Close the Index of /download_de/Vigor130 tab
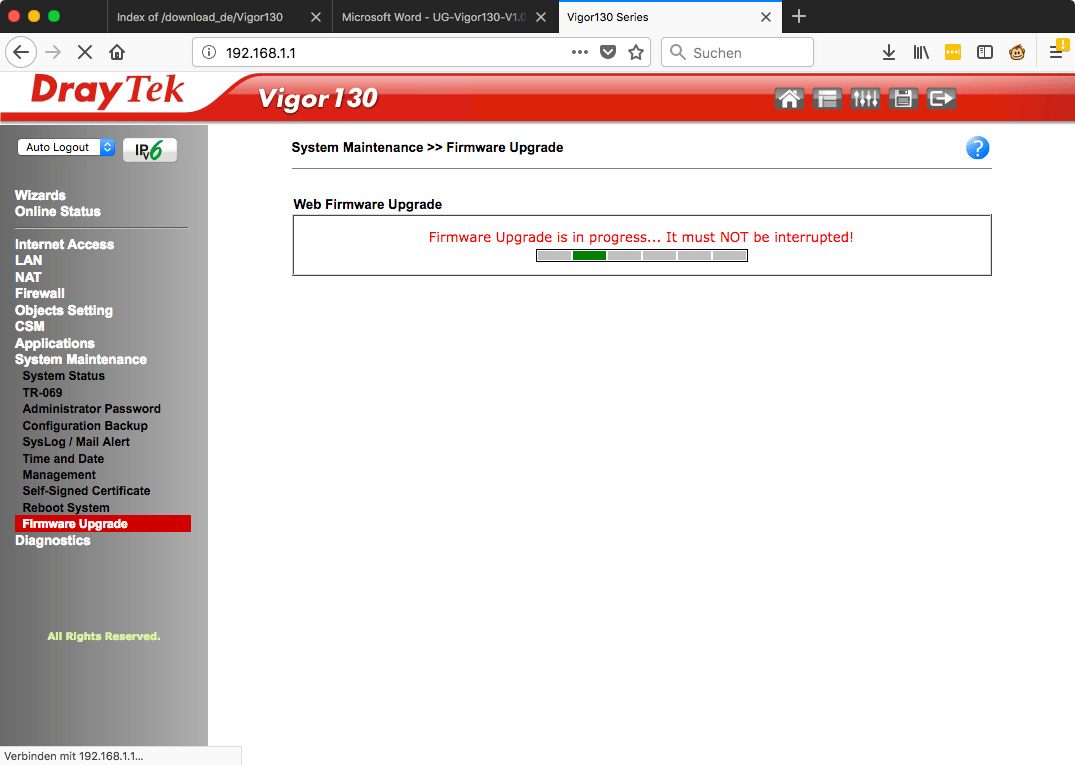This screenshot has width=1075, height=765. coord(316,17)
